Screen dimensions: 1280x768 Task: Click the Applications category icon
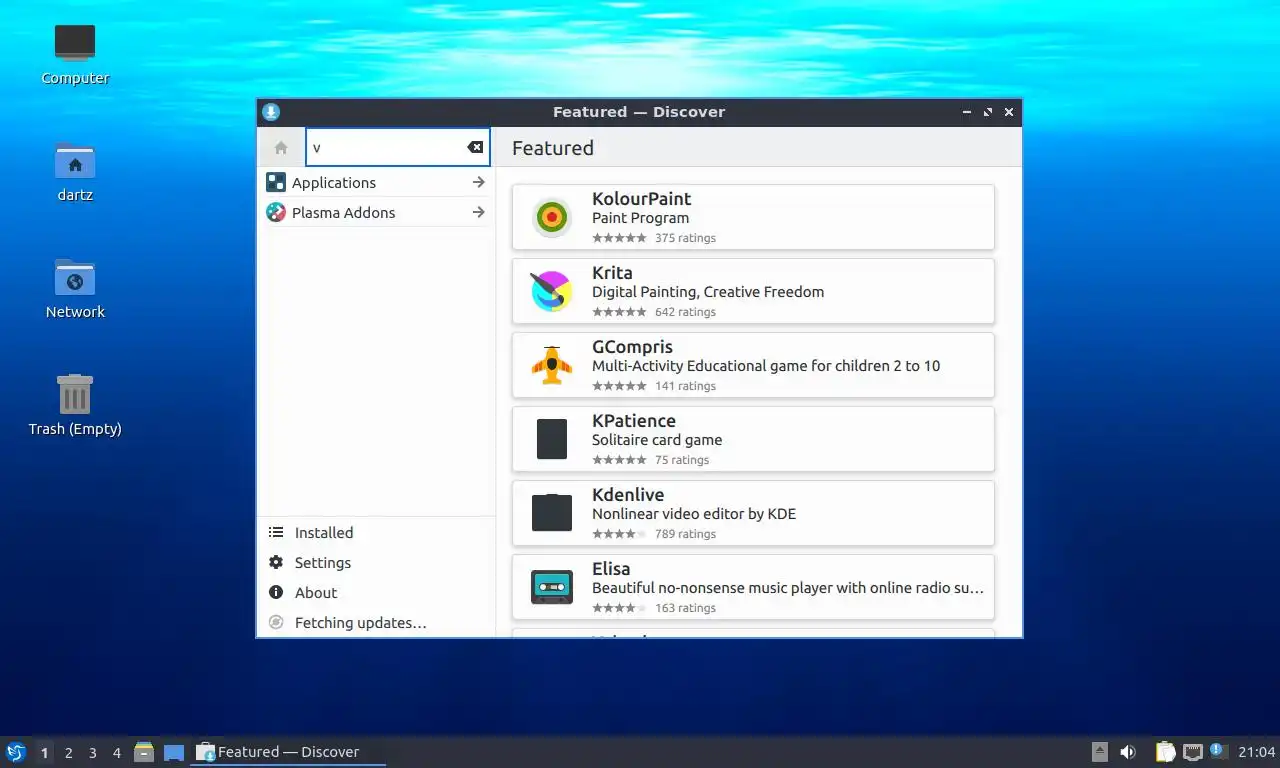pyautogui.click(x=276, y=182)
